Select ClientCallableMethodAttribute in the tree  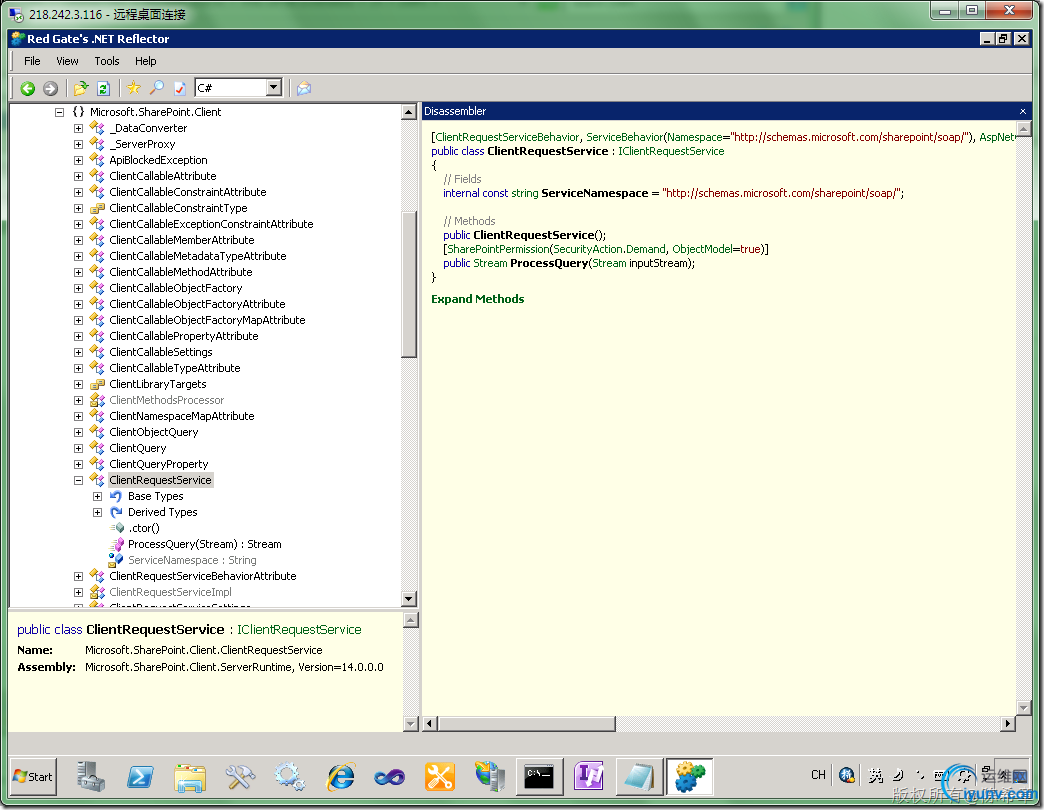coord(180,272)
